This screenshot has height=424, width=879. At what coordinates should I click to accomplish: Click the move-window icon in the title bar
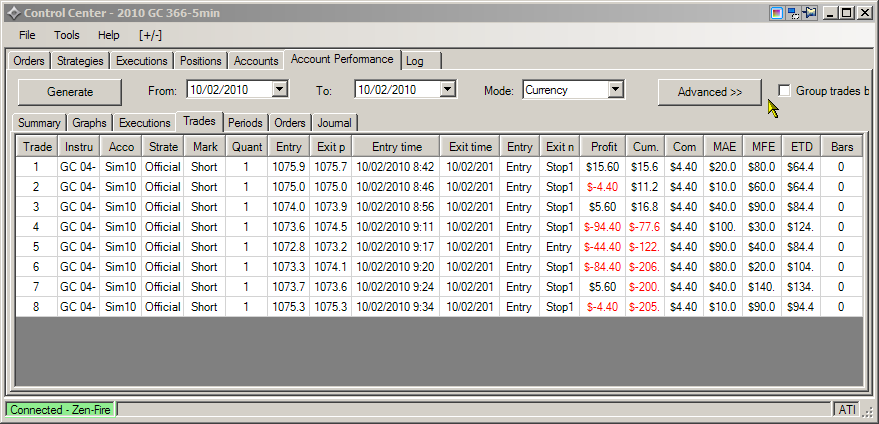tap(793, 12)
